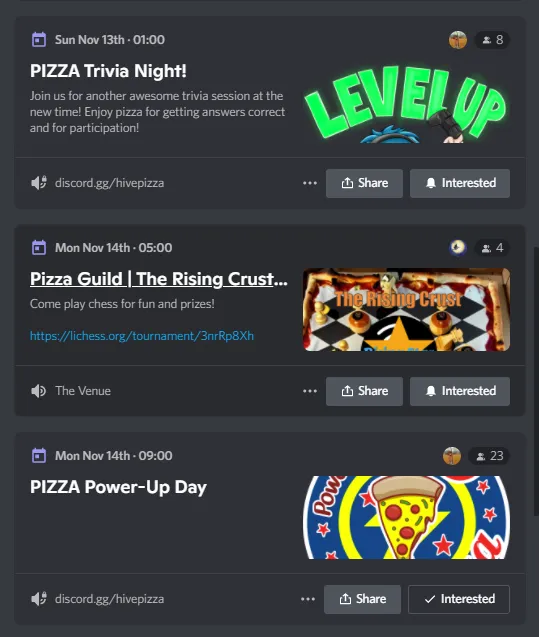This screenshot has width=539, height=637.
Task: Click the Rising Crust chess pizza thumbnail
Action: pyautogui.click(x=407, y=310)
